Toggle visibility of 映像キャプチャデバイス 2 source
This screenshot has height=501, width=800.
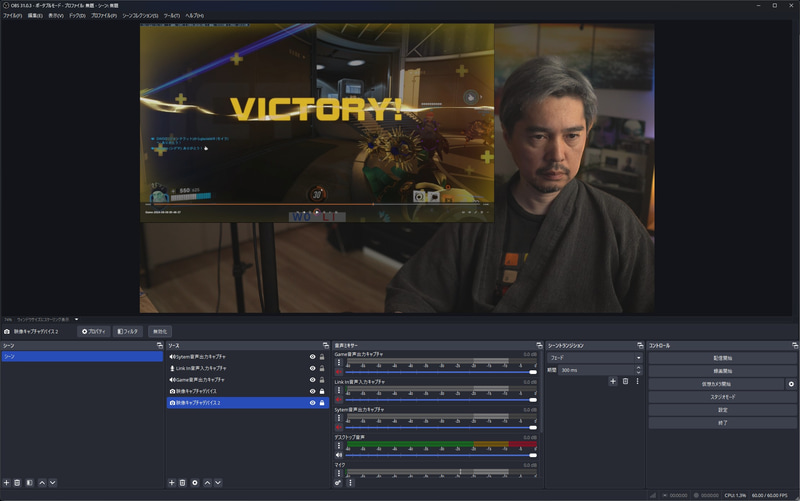pos(313,403)
